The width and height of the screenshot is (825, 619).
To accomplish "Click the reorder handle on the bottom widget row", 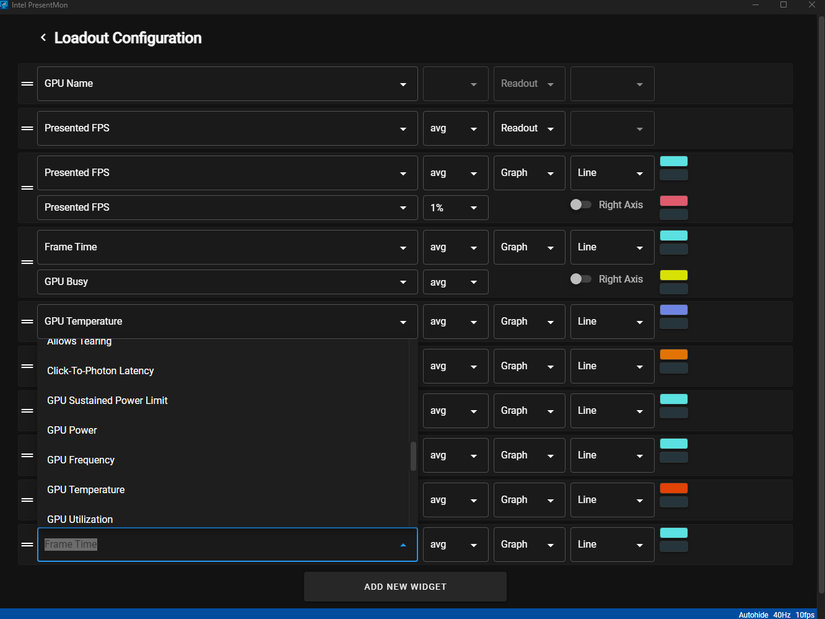I will [26, 544].
